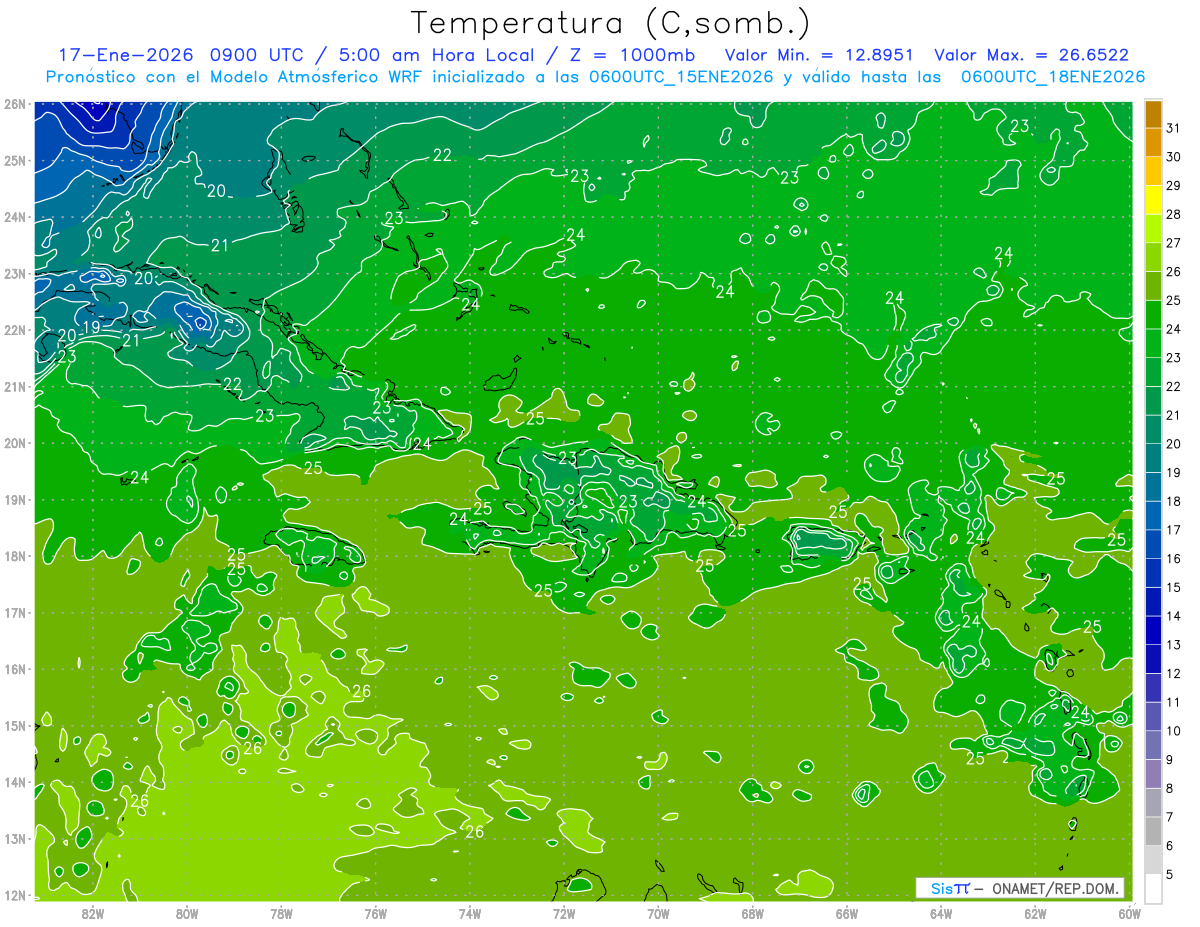Viewport: 1200px width, 927px height.
Task: Click blue legend swatch between 16 and 17
Action: tap(1153, 544)
